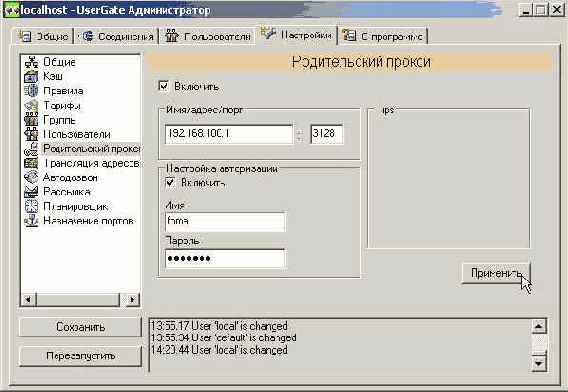568x392 pixels.
Task: Click the Трансляция адресов icon
Action: point(31,163)
